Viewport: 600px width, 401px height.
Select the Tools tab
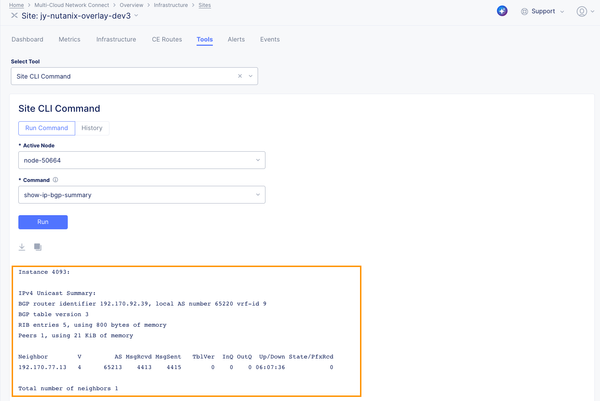tap(205, 39)
